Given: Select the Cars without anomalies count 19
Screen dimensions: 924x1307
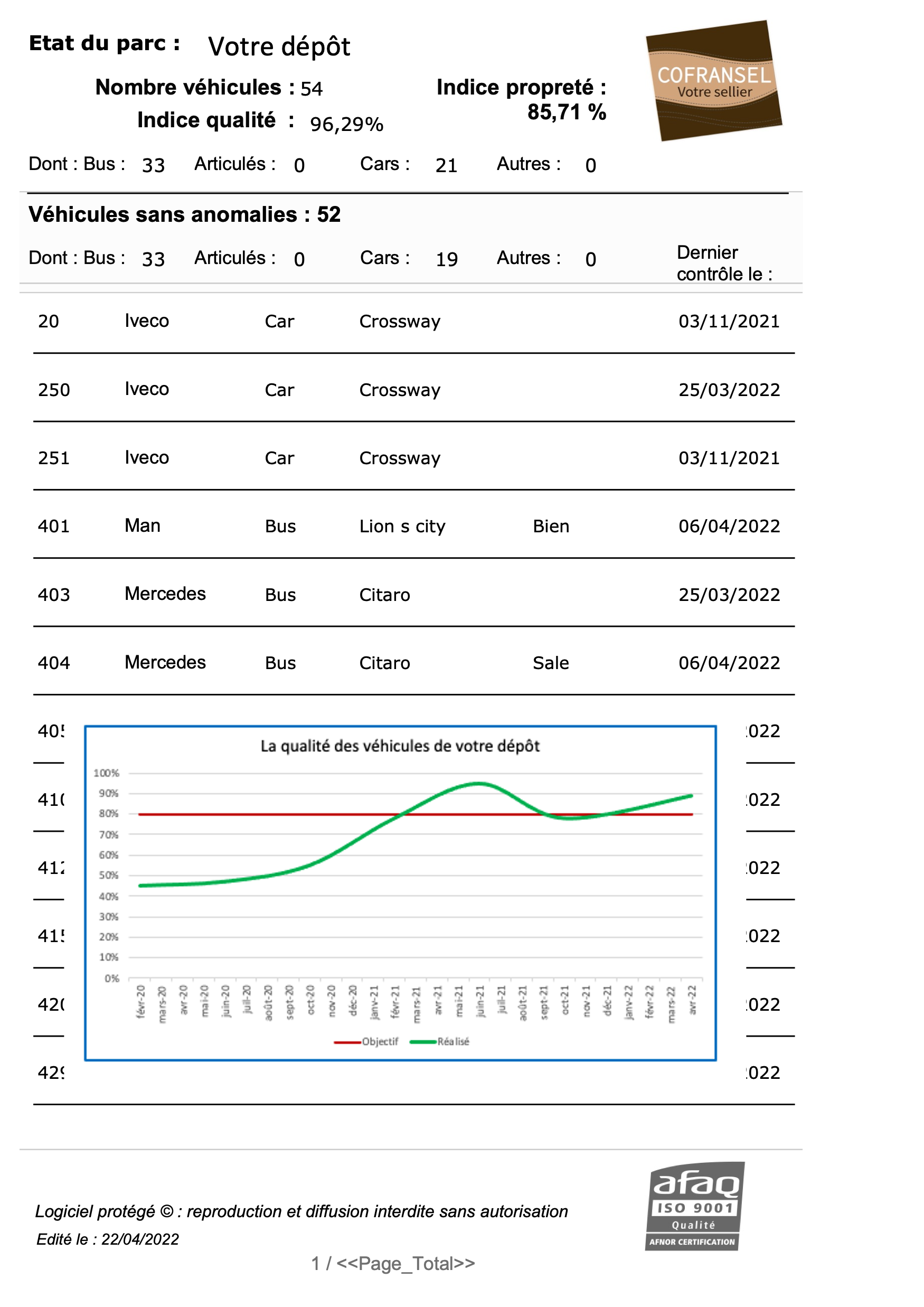Looking at the screenshot, I should [x=446, y=259].
